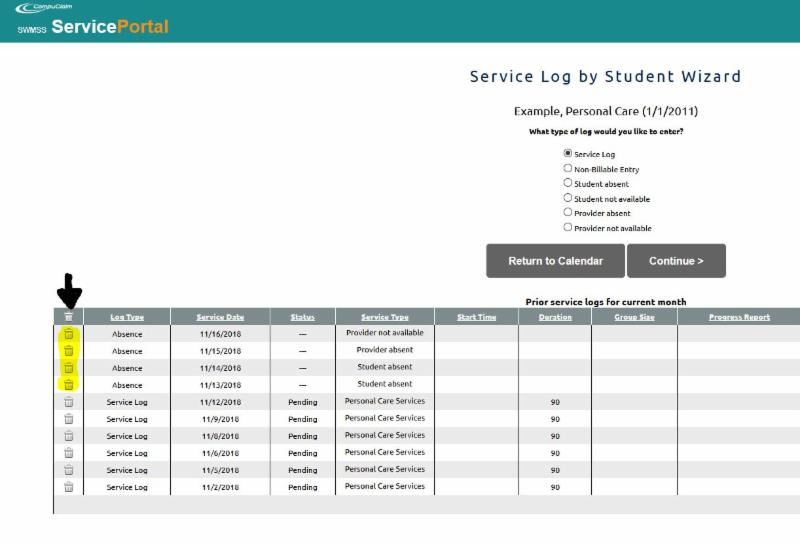The image size is (800, 543).
Task: Pick the Provider not available option
Action: 568,227
